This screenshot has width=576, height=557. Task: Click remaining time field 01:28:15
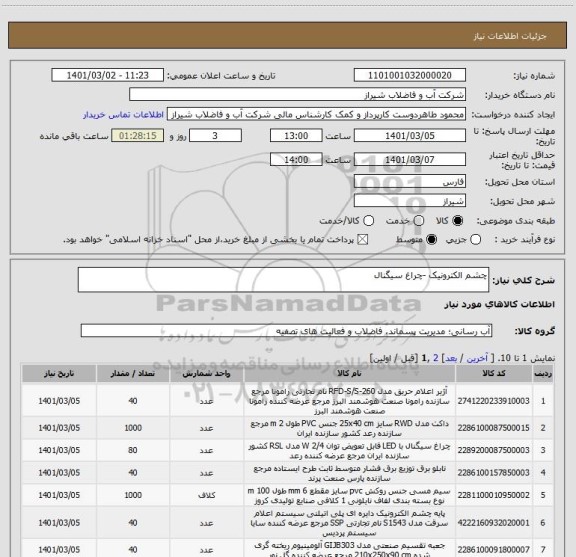138,136
